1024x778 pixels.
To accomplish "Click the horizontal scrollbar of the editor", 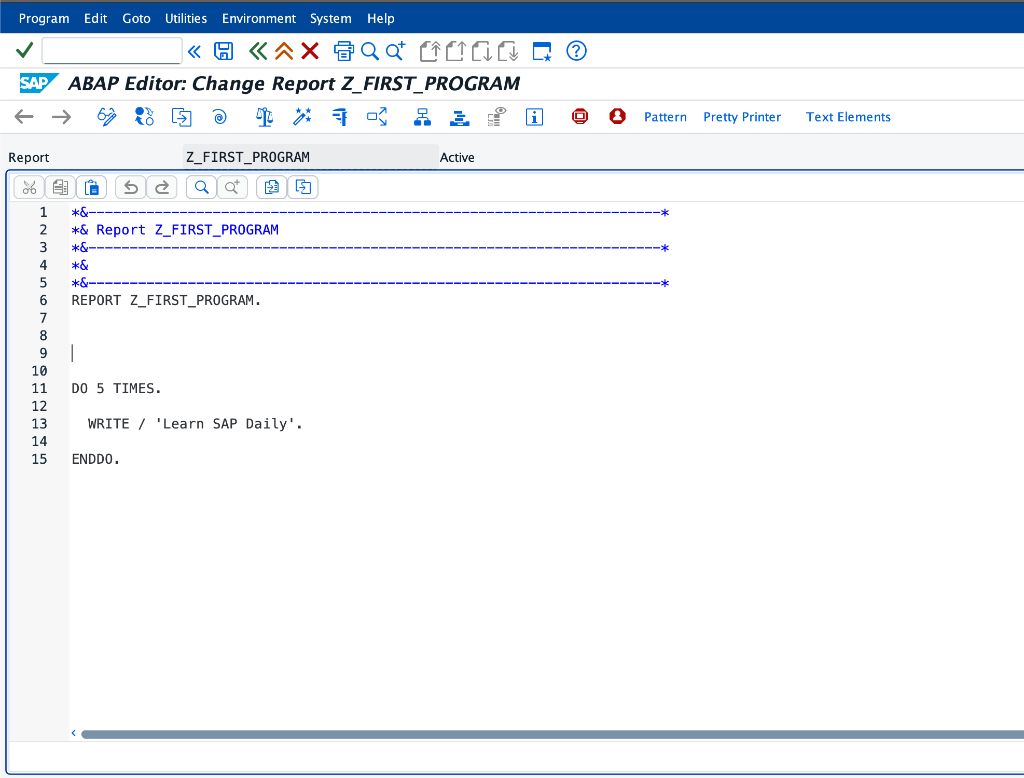I will [552, 734].
